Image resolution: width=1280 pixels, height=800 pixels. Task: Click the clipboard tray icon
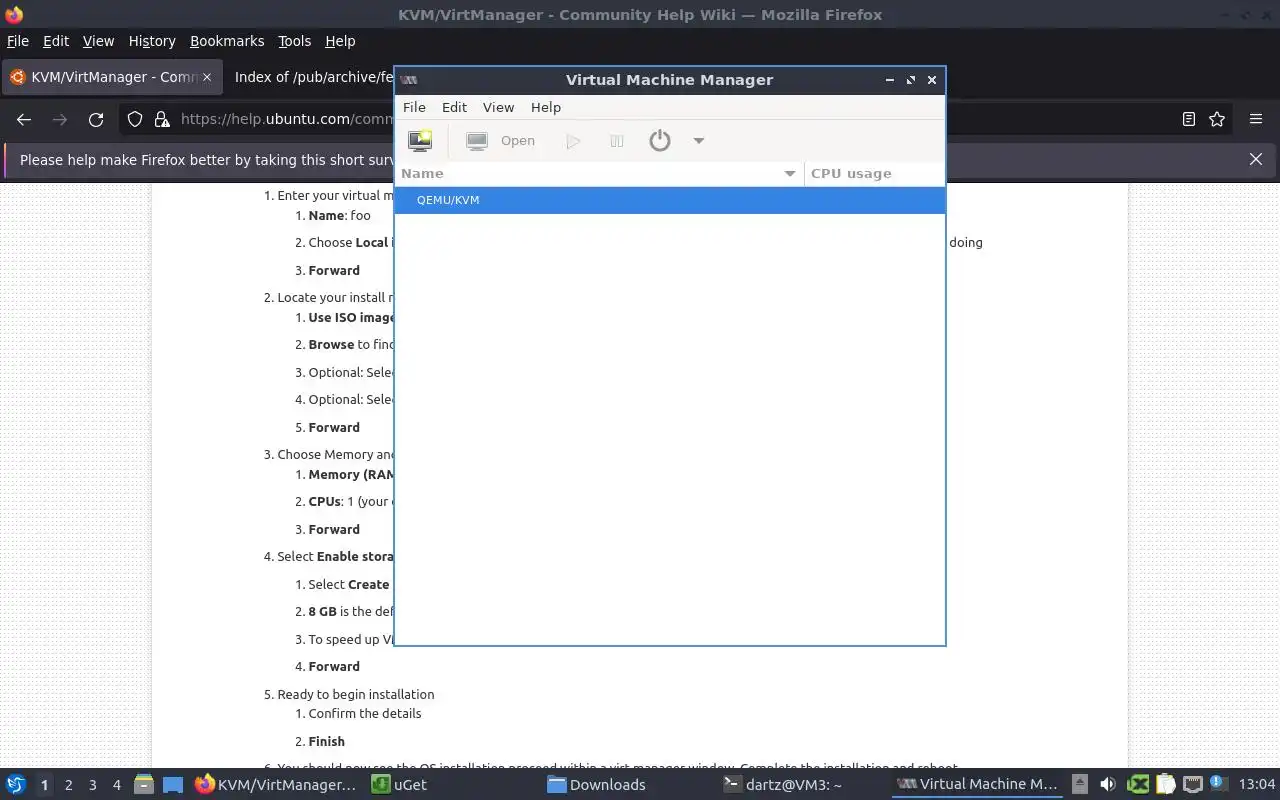point(1165,785)
